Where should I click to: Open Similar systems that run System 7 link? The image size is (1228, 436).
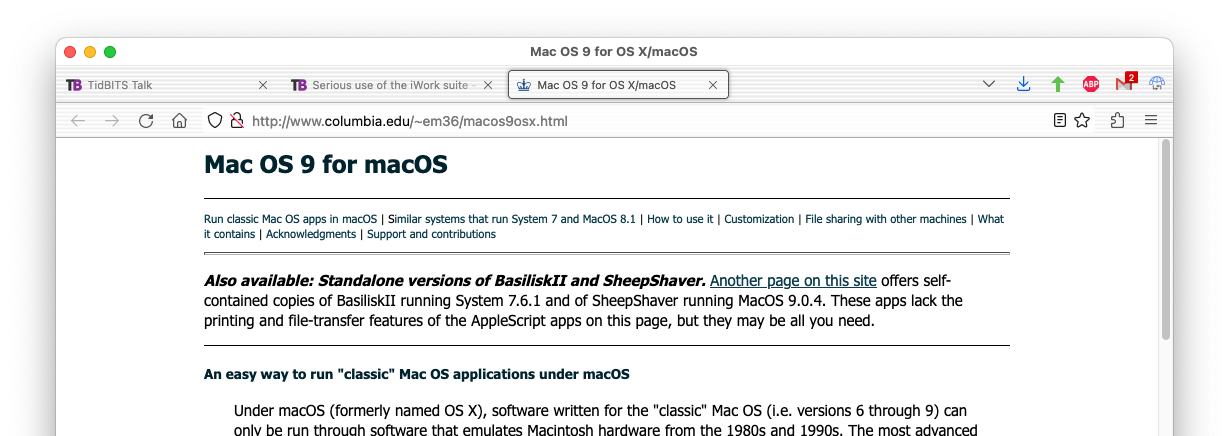[x=512, y=219]
